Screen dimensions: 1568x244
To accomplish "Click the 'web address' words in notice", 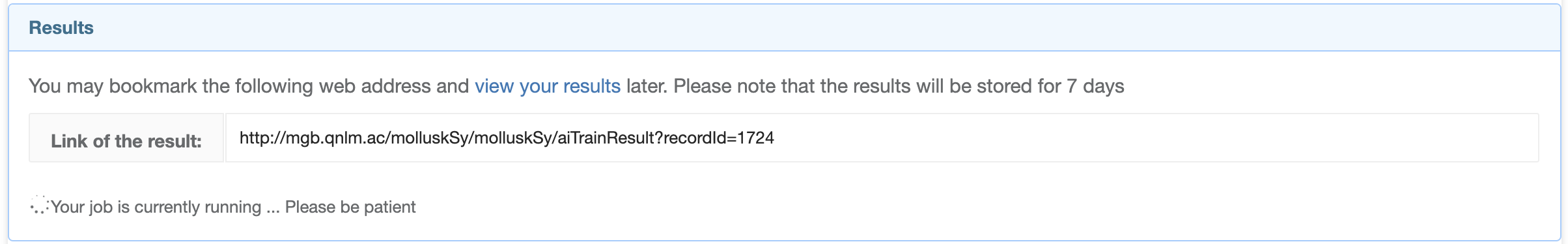I will click(x=374, y=86).
